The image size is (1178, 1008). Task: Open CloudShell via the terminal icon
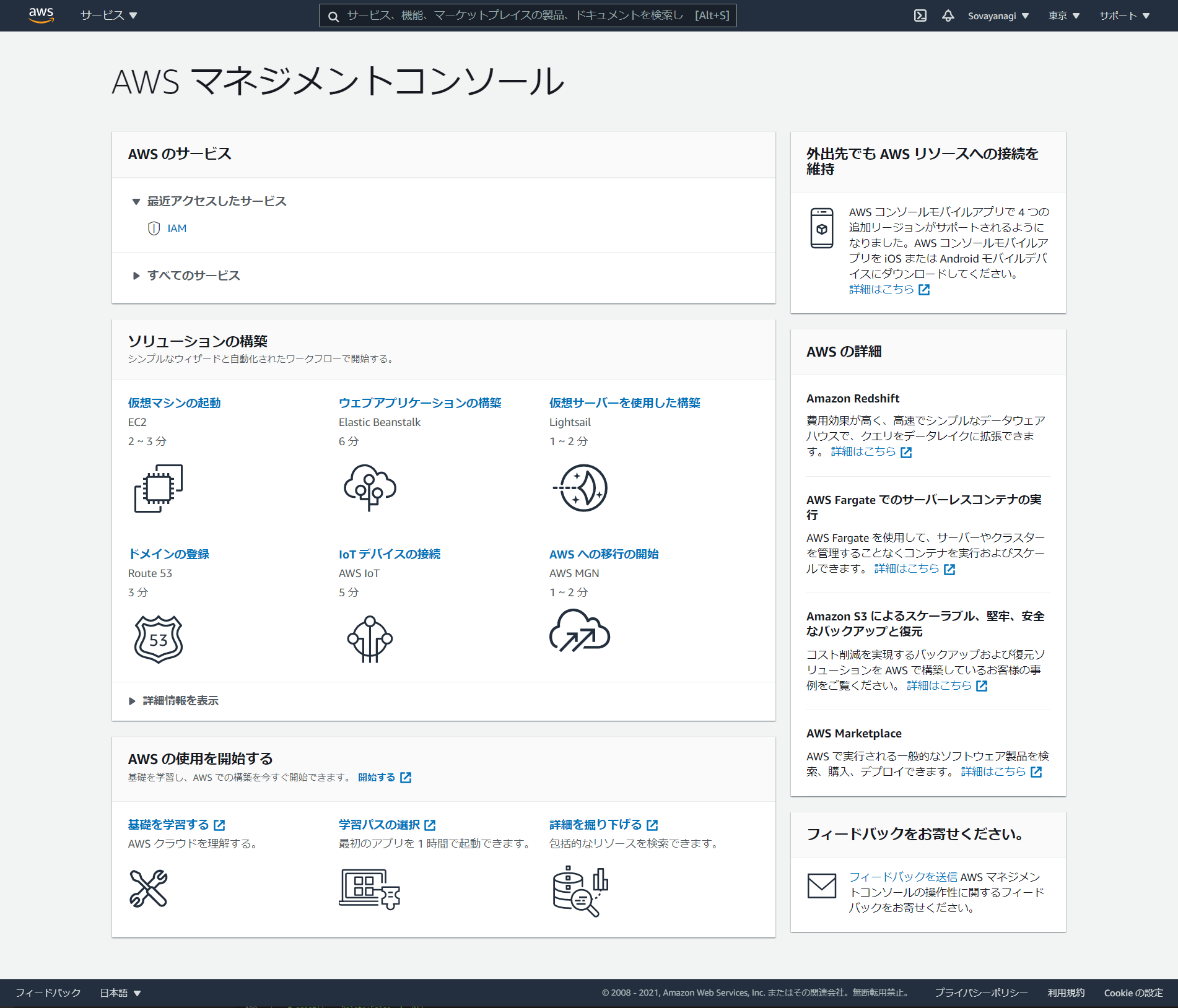click(921, 15)
